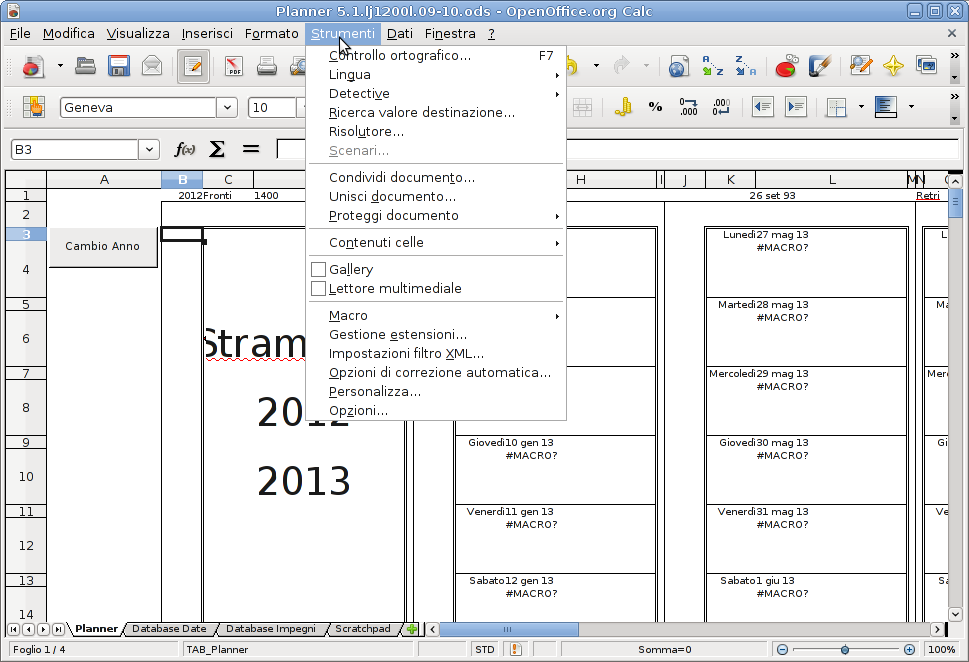Expand the Detective submenu
The height and width of the screenshot is (662, 969).
point(436,94)
